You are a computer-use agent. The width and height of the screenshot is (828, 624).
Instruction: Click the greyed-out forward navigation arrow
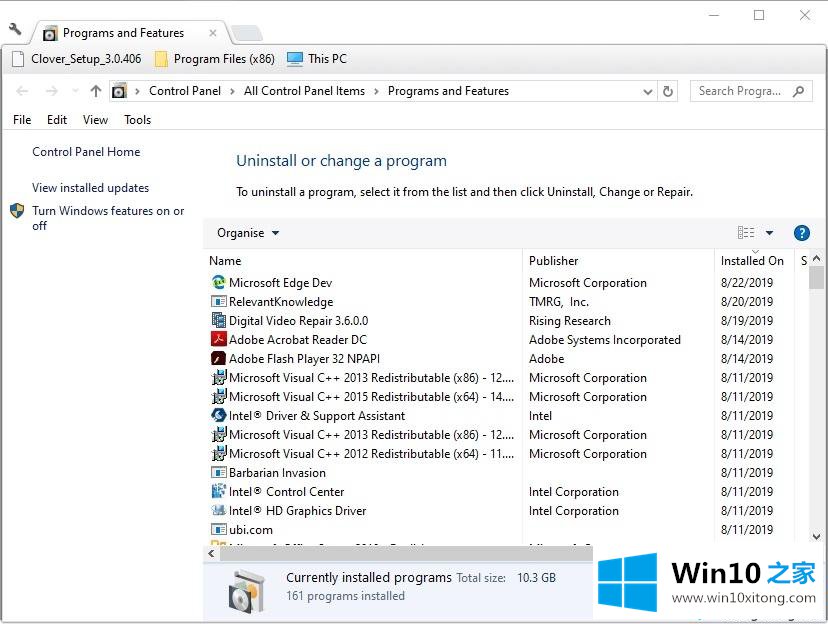coord(51,91)
